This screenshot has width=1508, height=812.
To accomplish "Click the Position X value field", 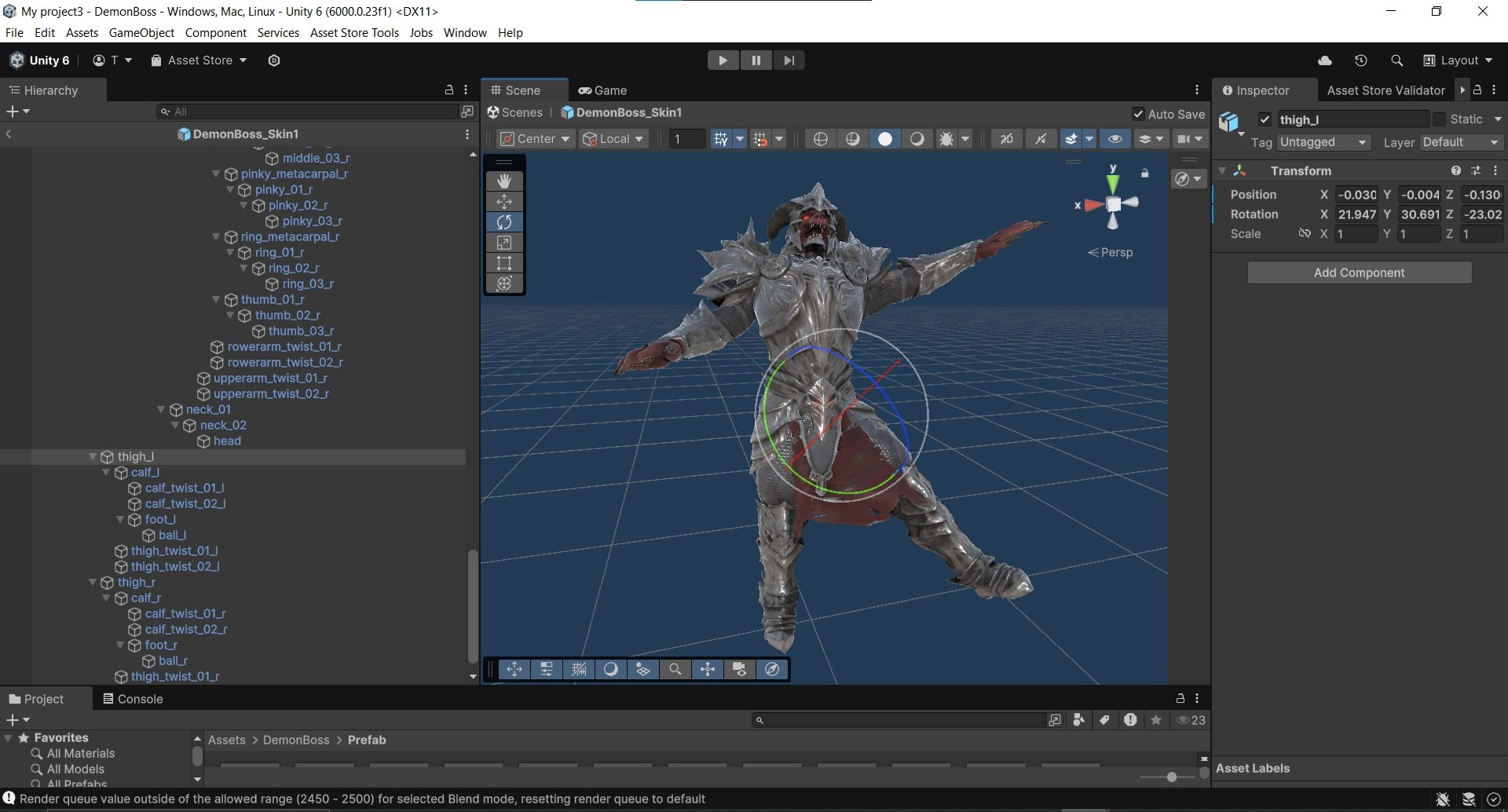I will pos(1356,195).
